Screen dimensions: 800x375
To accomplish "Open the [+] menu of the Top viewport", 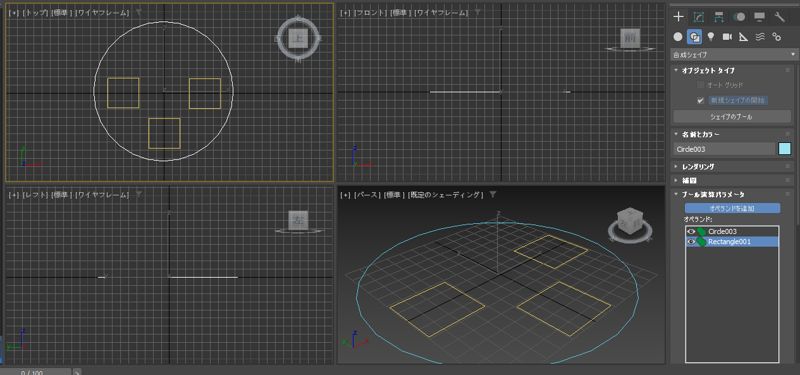I will (13, 12).
